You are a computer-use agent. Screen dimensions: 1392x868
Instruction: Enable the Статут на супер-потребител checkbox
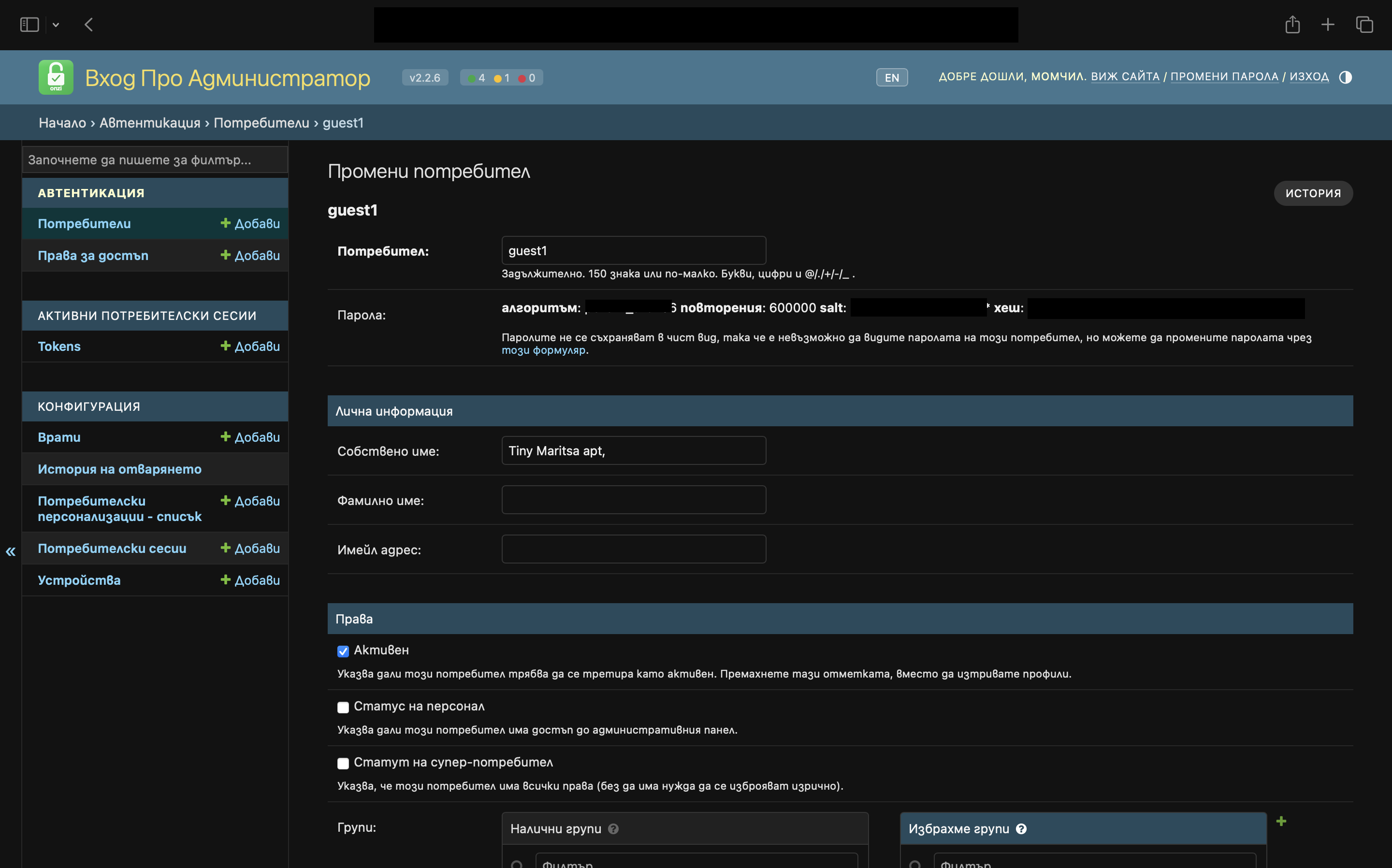point(343,763)
